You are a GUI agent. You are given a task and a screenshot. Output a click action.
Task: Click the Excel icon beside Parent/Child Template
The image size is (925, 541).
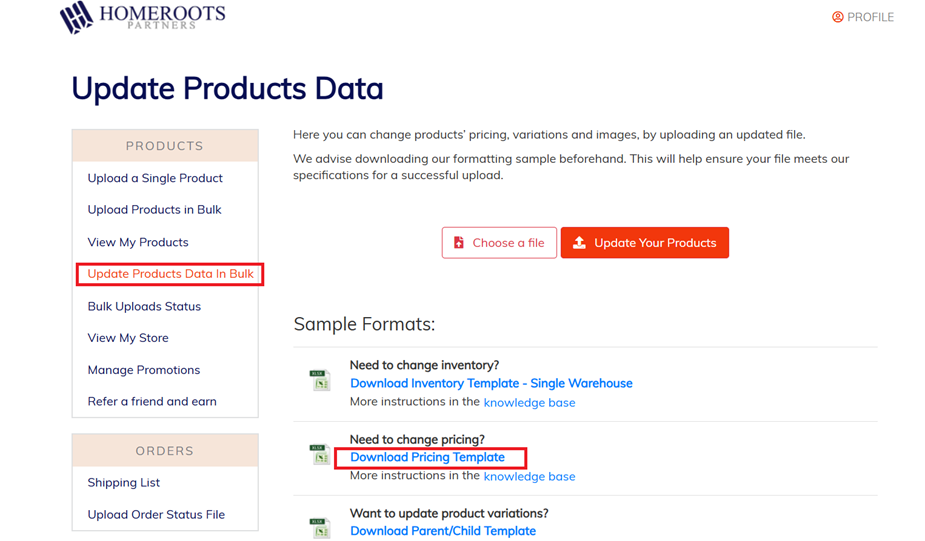(x=320, y=527)
